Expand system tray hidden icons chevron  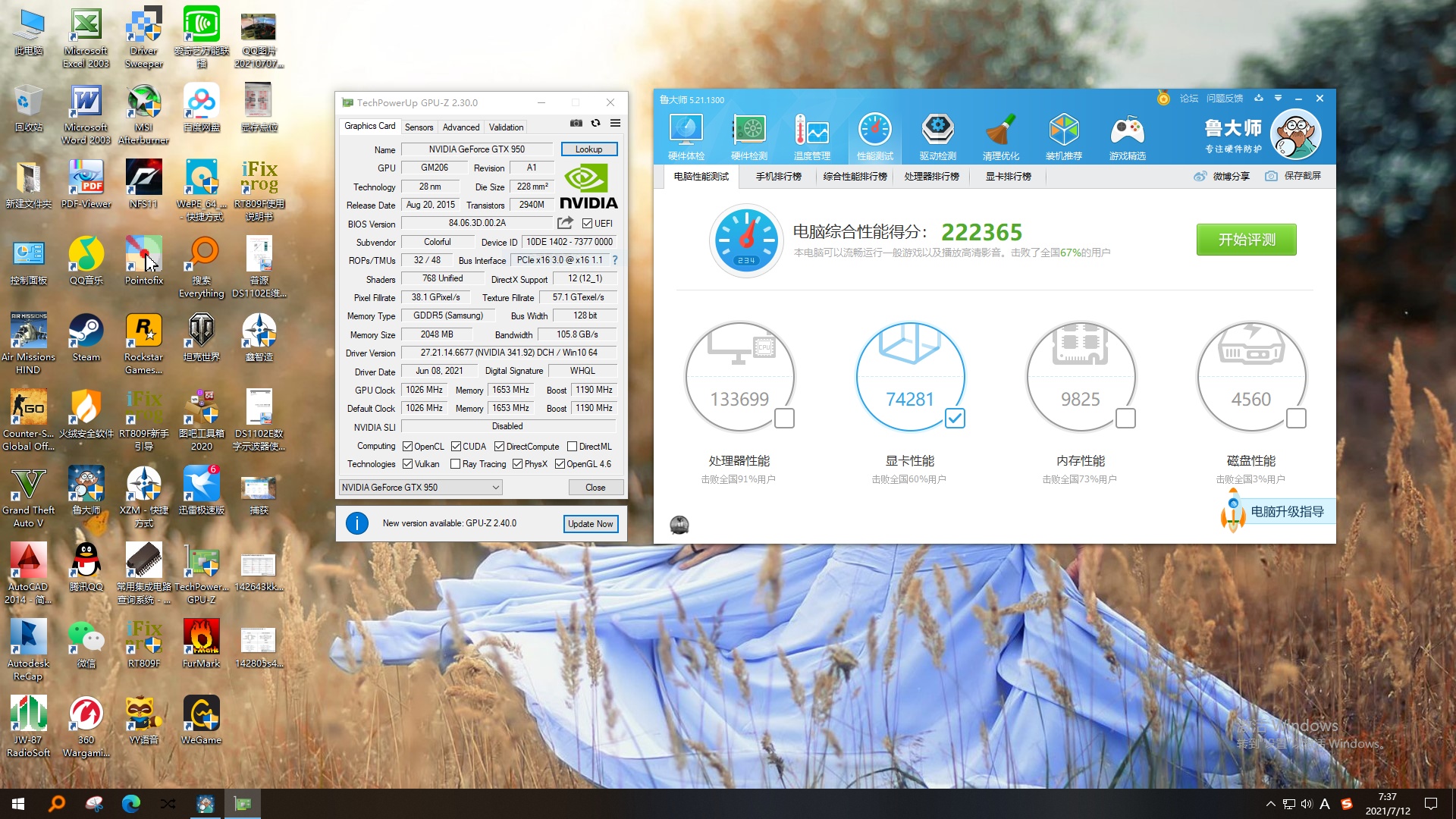1270,804
